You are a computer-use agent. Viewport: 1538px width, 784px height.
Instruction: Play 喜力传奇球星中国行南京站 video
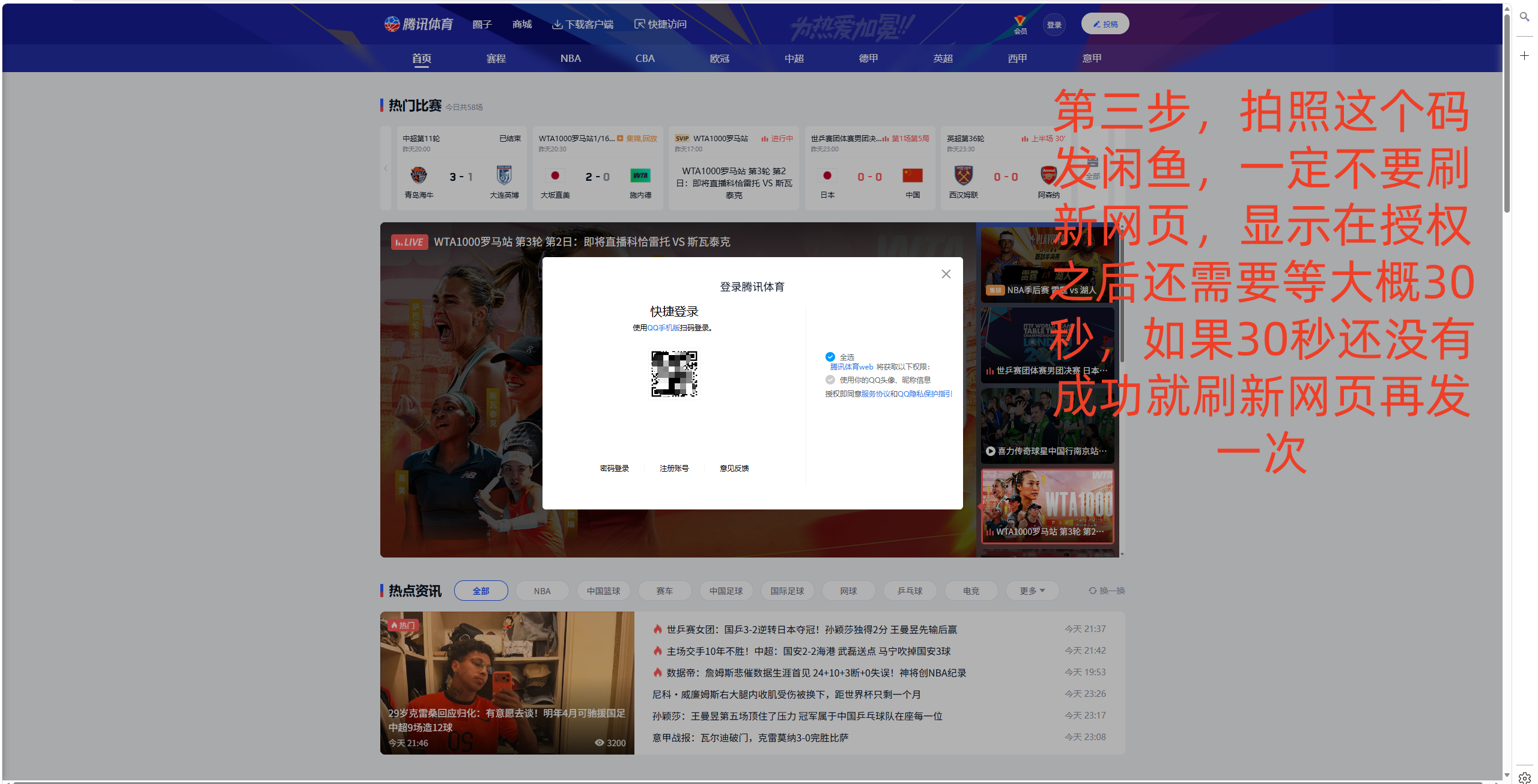[x=1048, y=425]
